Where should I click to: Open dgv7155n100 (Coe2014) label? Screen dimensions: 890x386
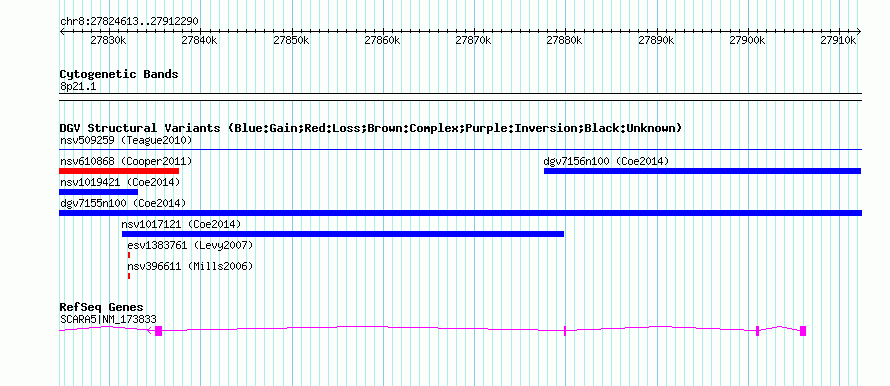123,203
